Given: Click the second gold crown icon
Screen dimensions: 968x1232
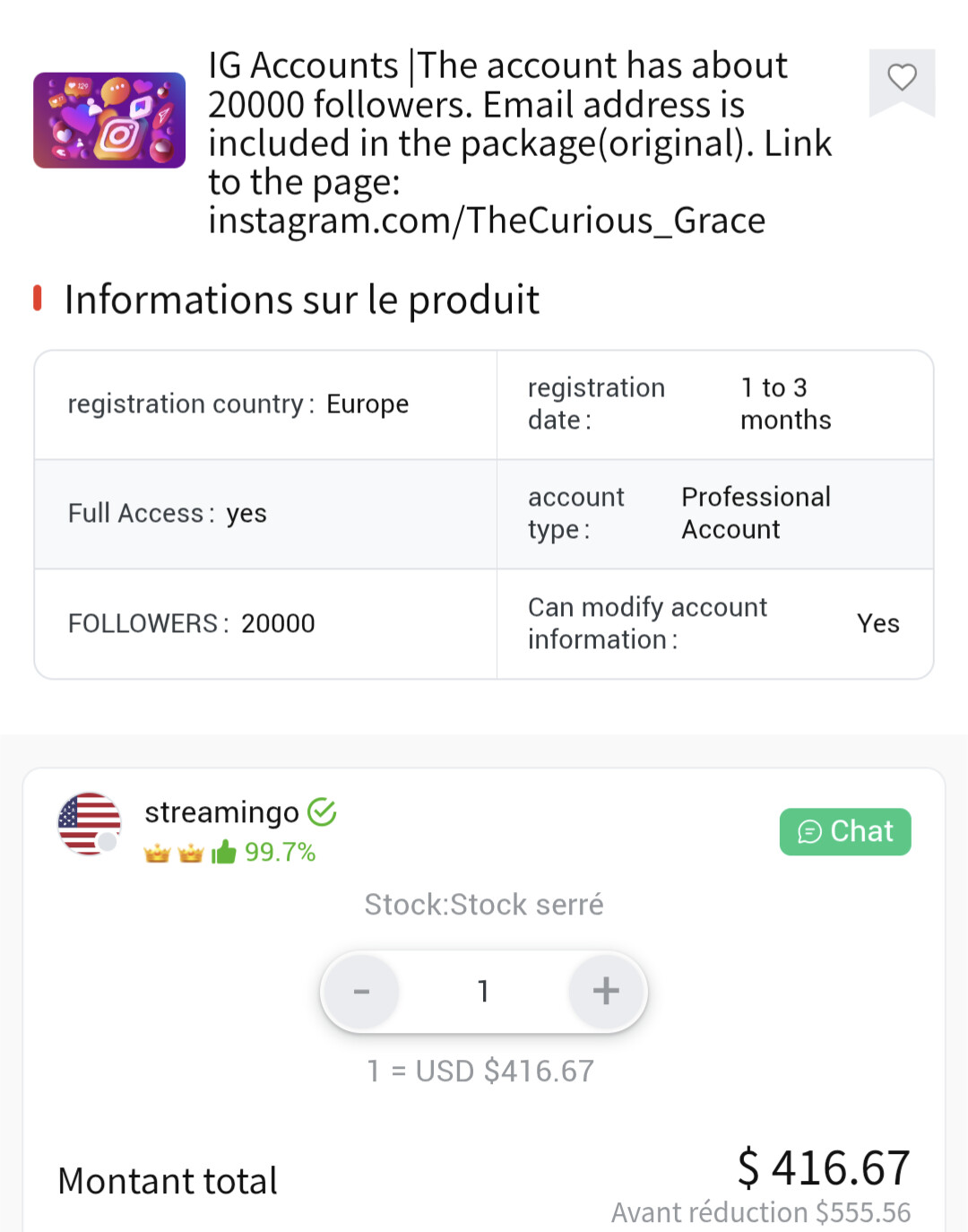Looking at the screenshot, I should point(190,853).
